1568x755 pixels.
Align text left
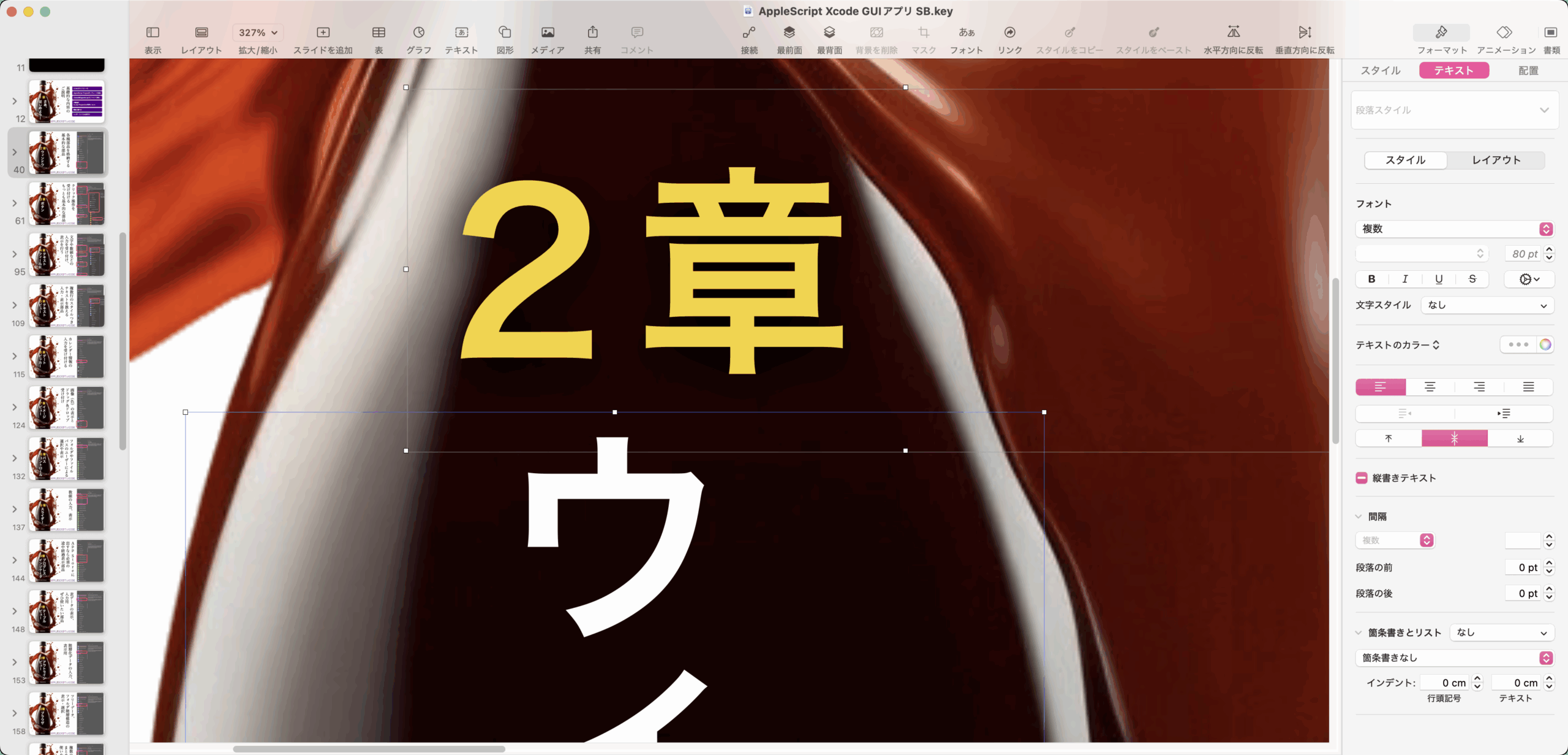pos(1381,387)
